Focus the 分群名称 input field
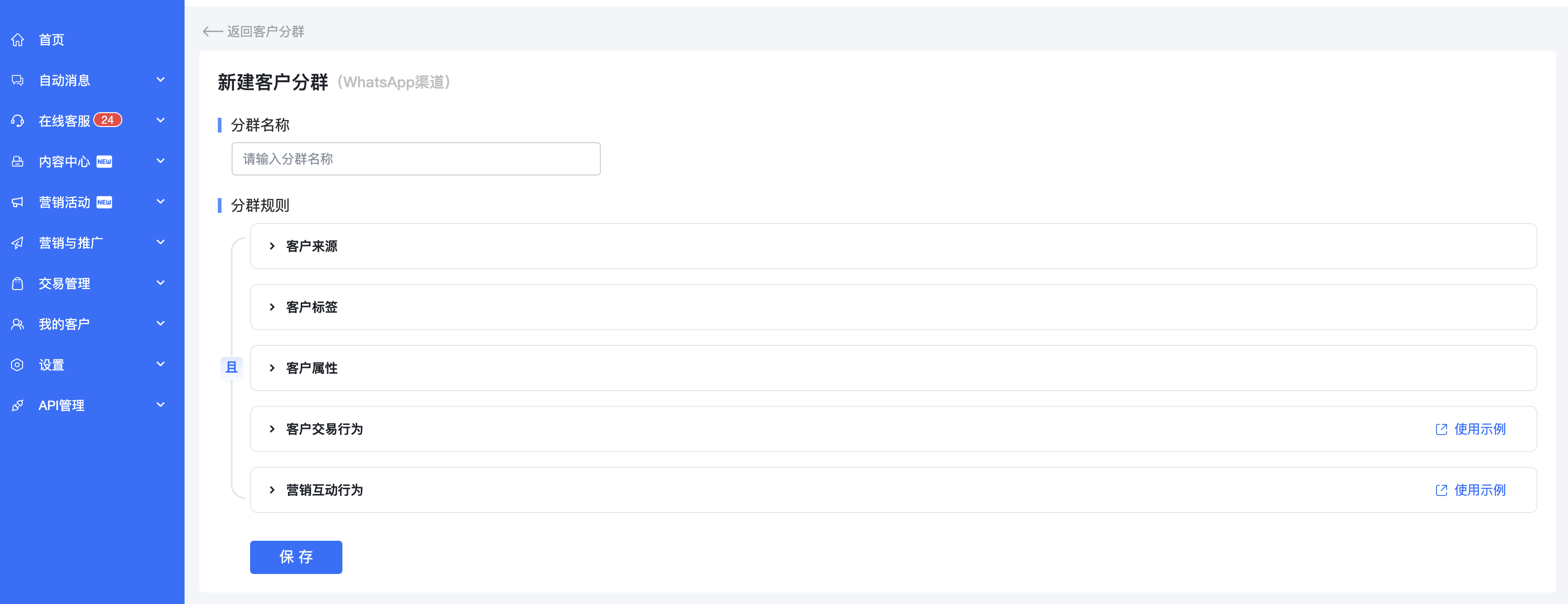1568x604 pixels. (416, 159)
